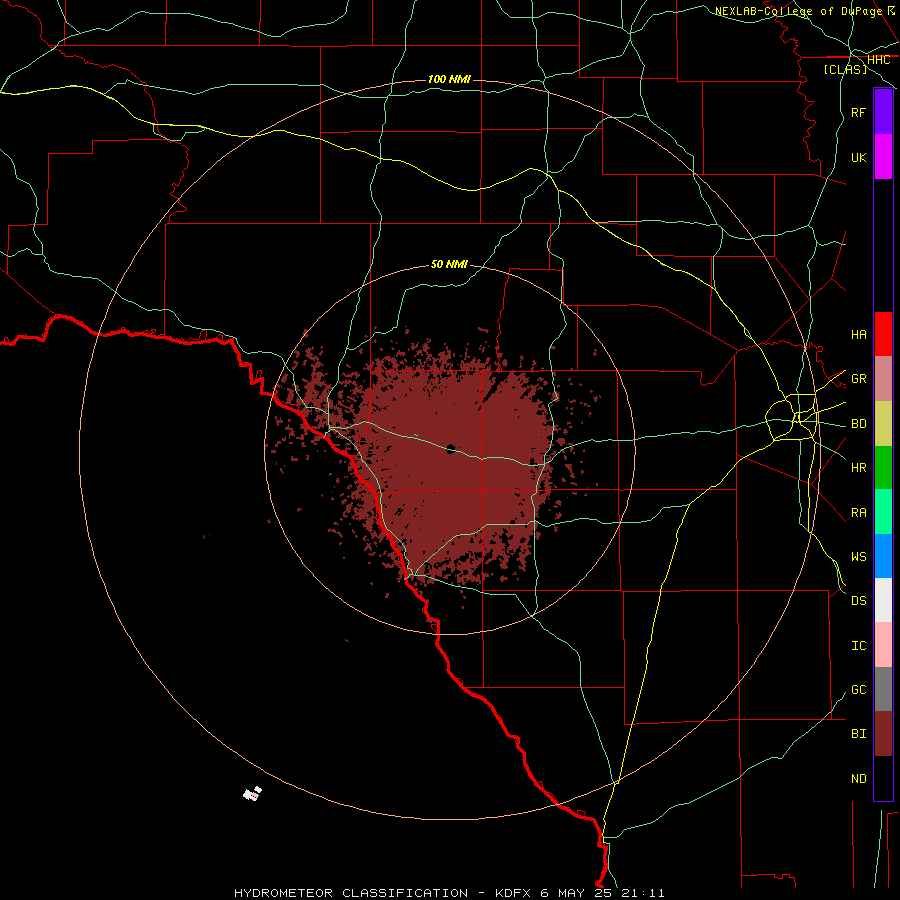
Task: Click the 100 NMI range ring label
Action: coord(449,79)
